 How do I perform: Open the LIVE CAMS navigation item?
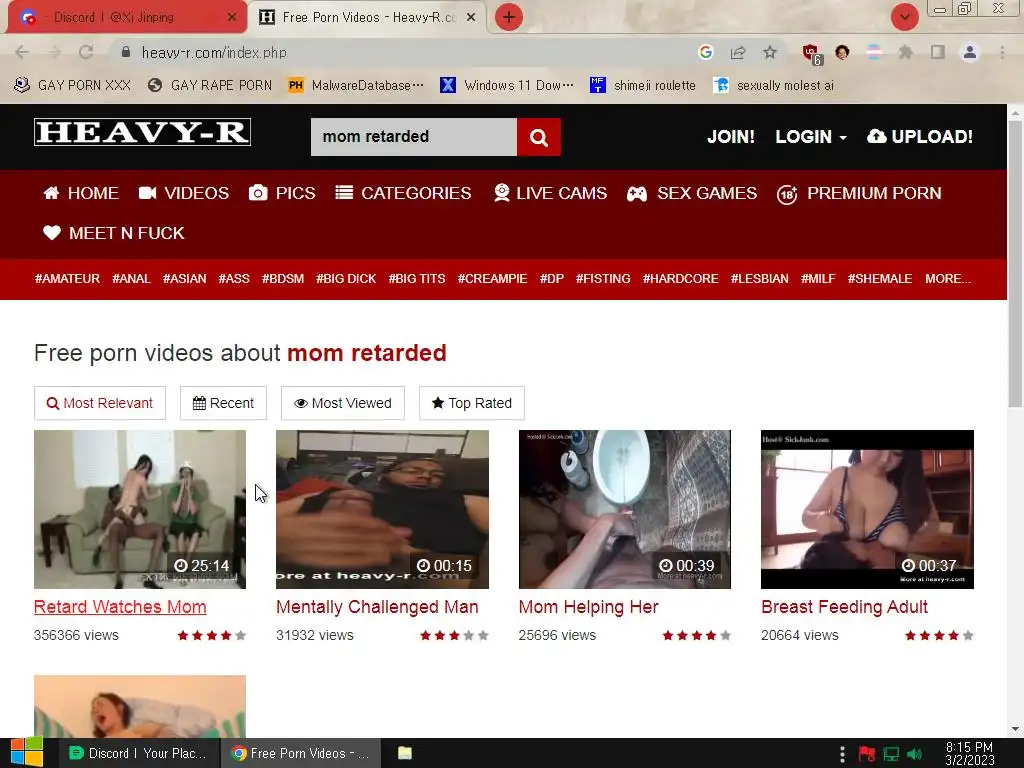pyautogui.click(x=550, y=193)
